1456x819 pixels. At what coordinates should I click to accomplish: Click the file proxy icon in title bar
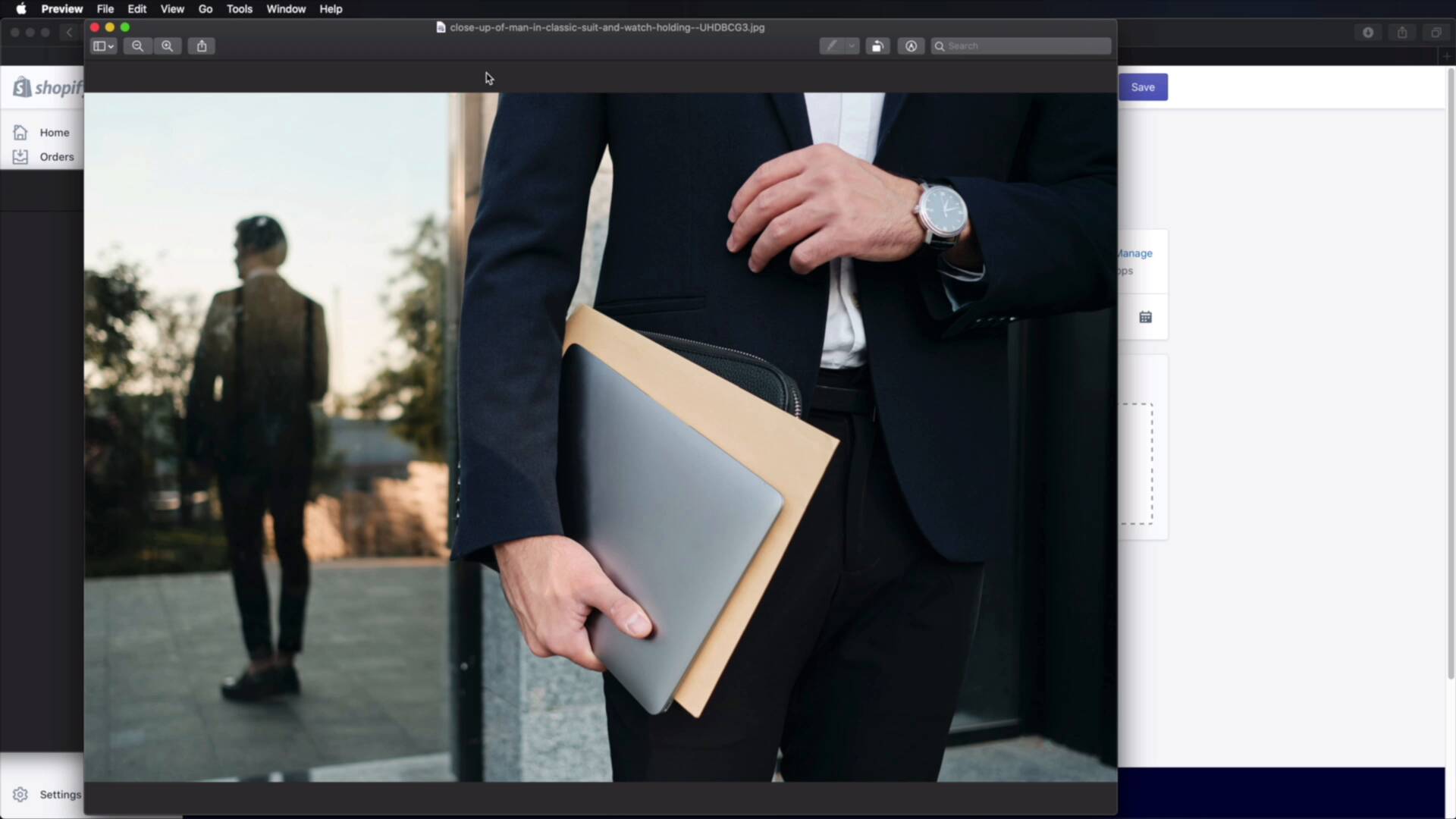[x=441, y=27]
